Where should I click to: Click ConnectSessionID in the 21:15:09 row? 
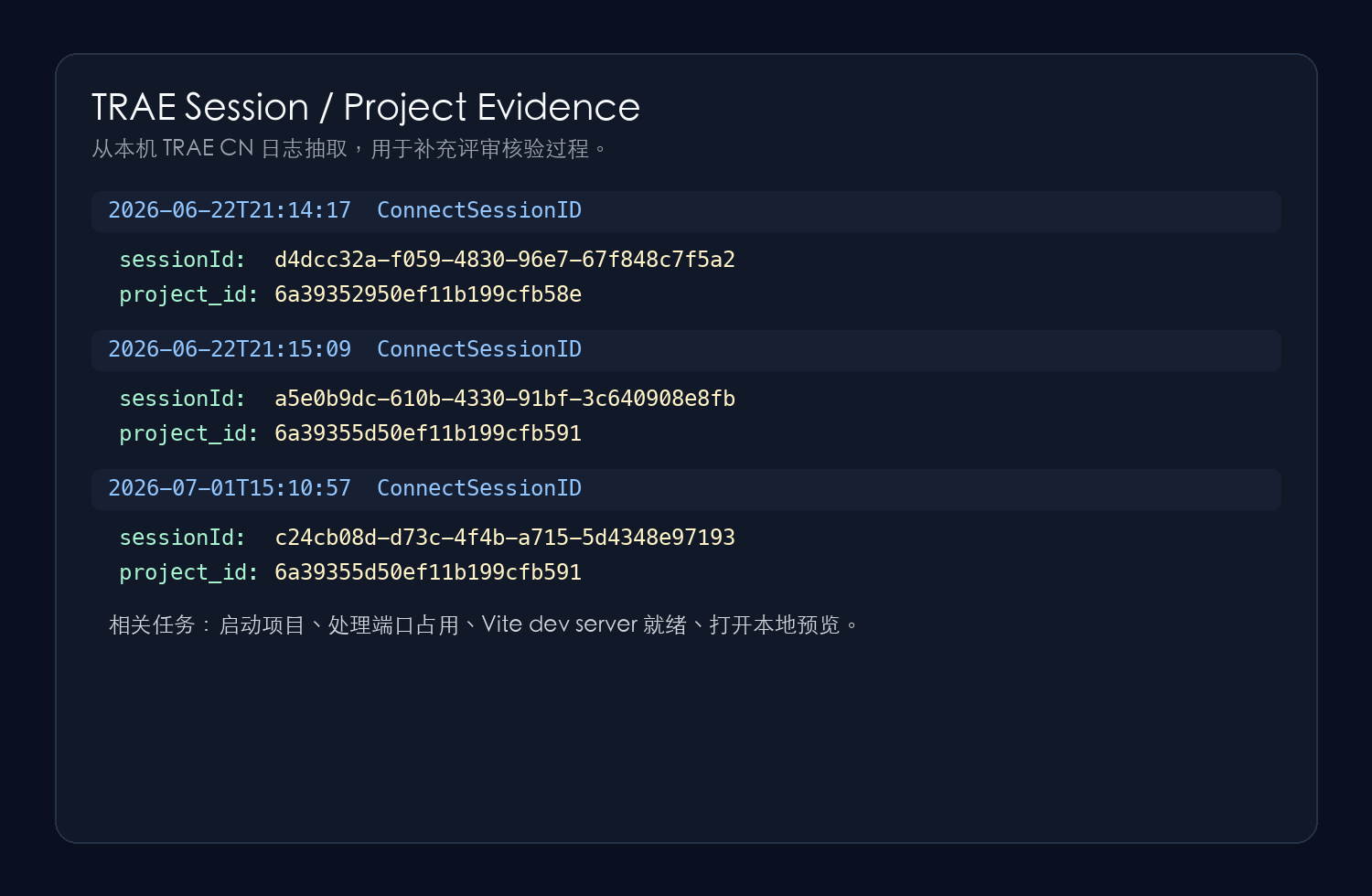[479, 349]
